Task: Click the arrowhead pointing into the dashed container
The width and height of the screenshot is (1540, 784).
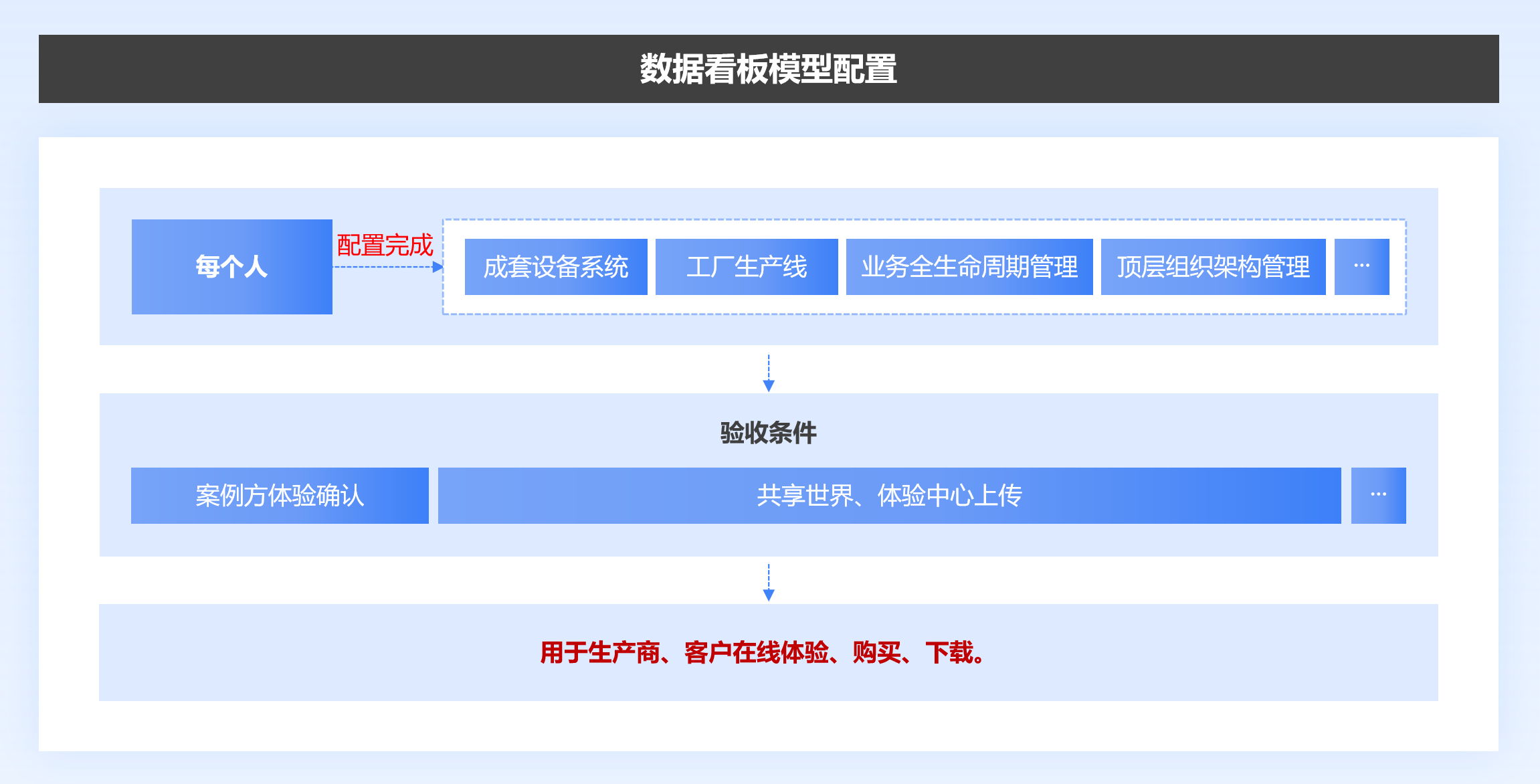Action: 438,267
